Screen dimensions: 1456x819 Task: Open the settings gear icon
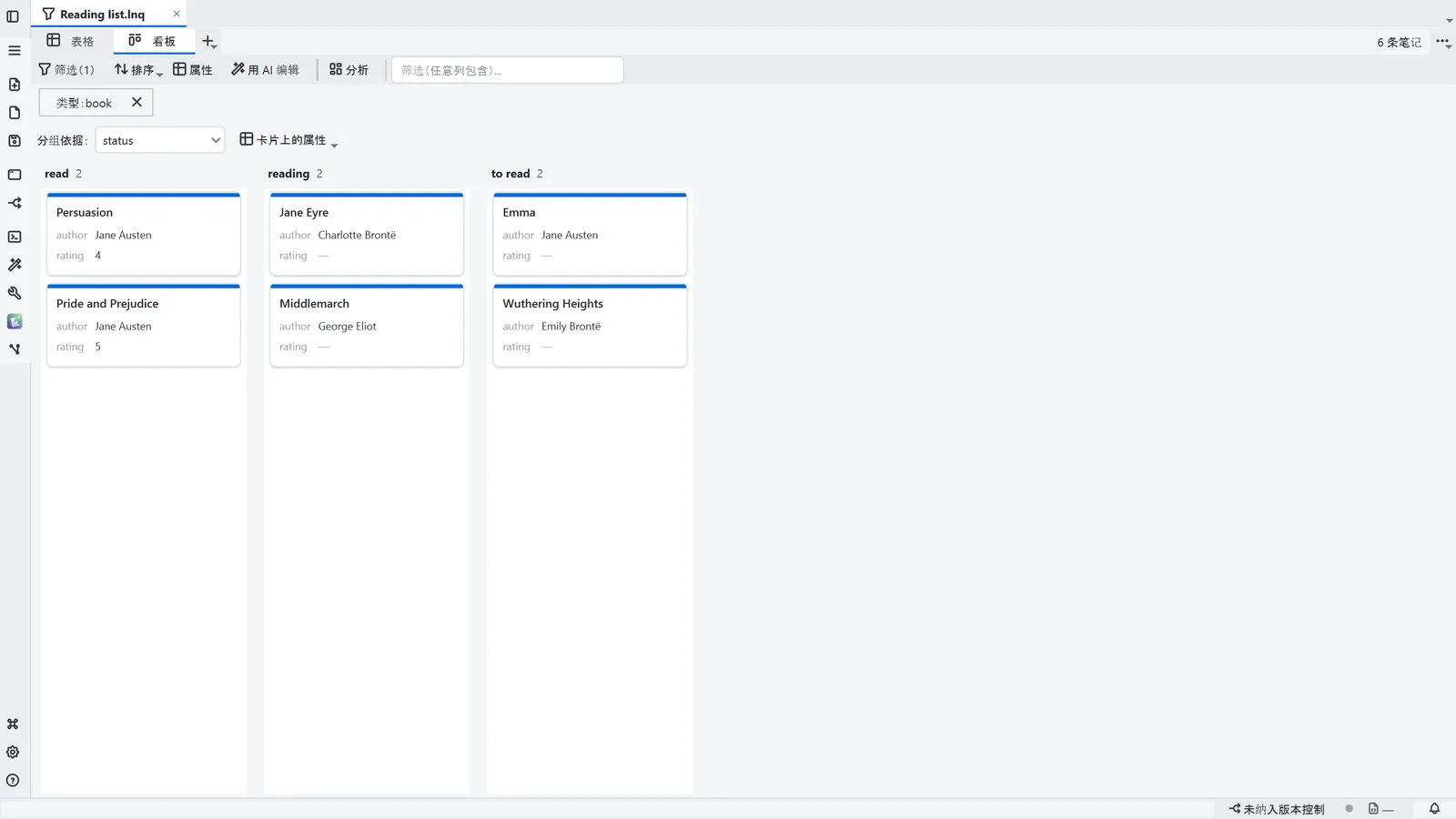[13, 752]
